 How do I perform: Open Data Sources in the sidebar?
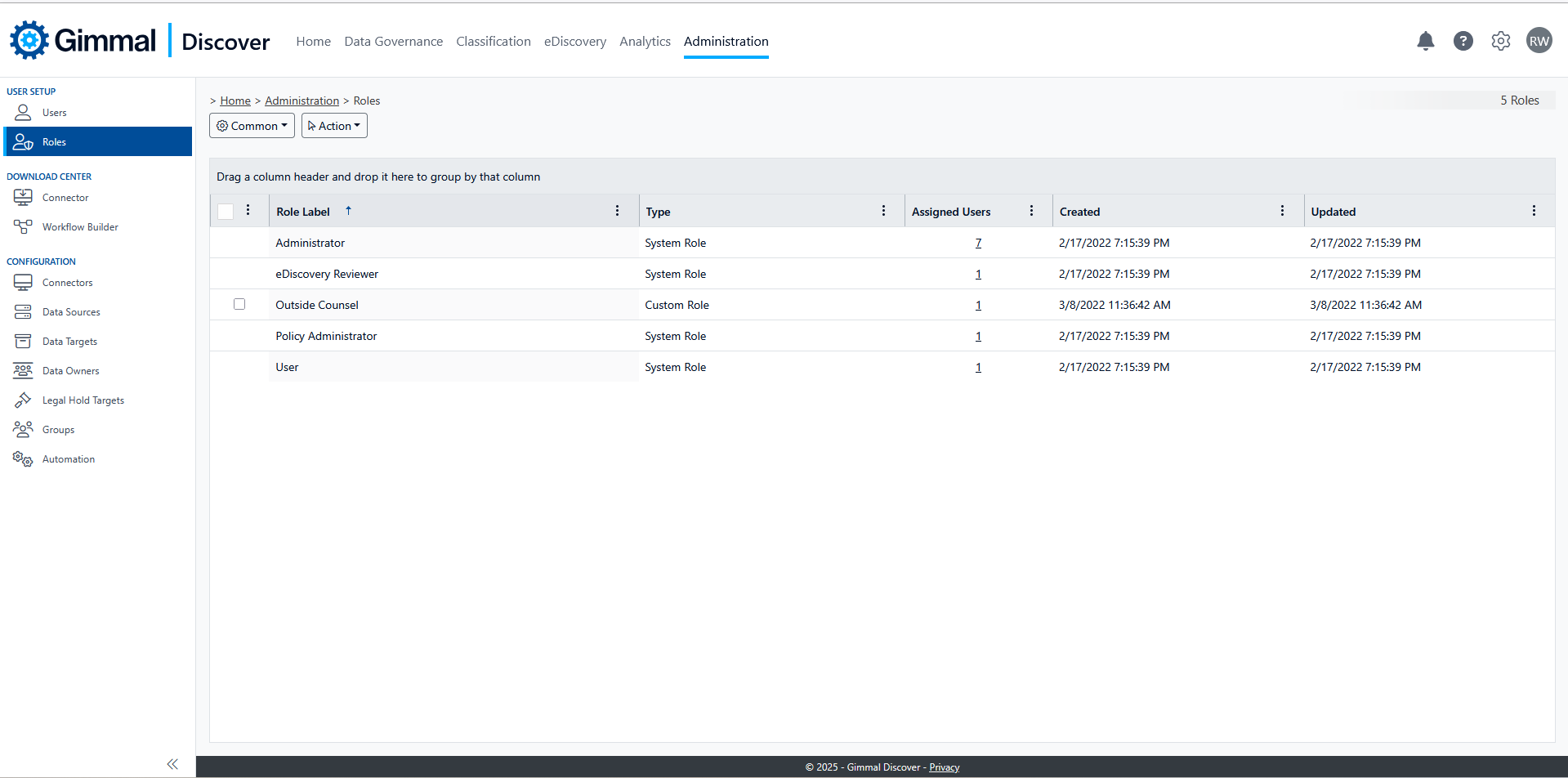pos(71,312)
